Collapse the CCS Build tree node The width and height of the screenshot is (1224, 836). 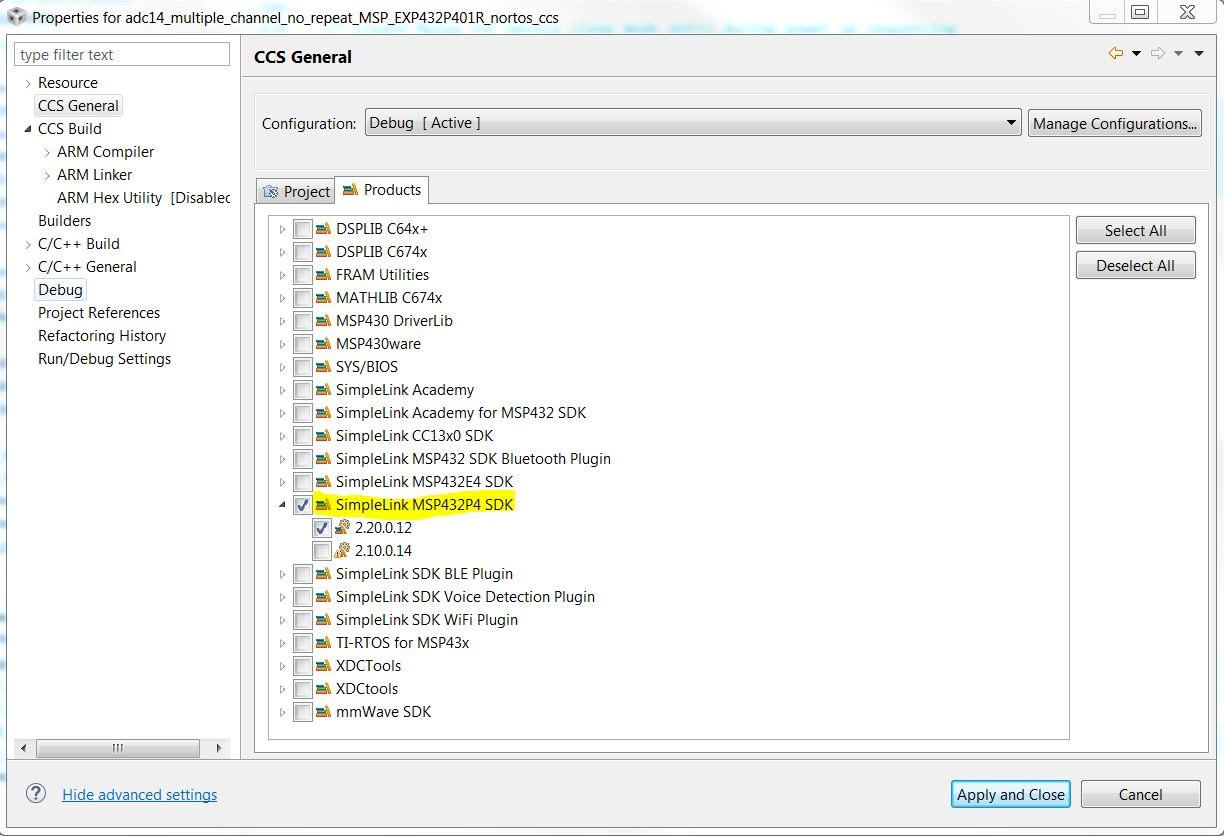[x=28, y=129]
